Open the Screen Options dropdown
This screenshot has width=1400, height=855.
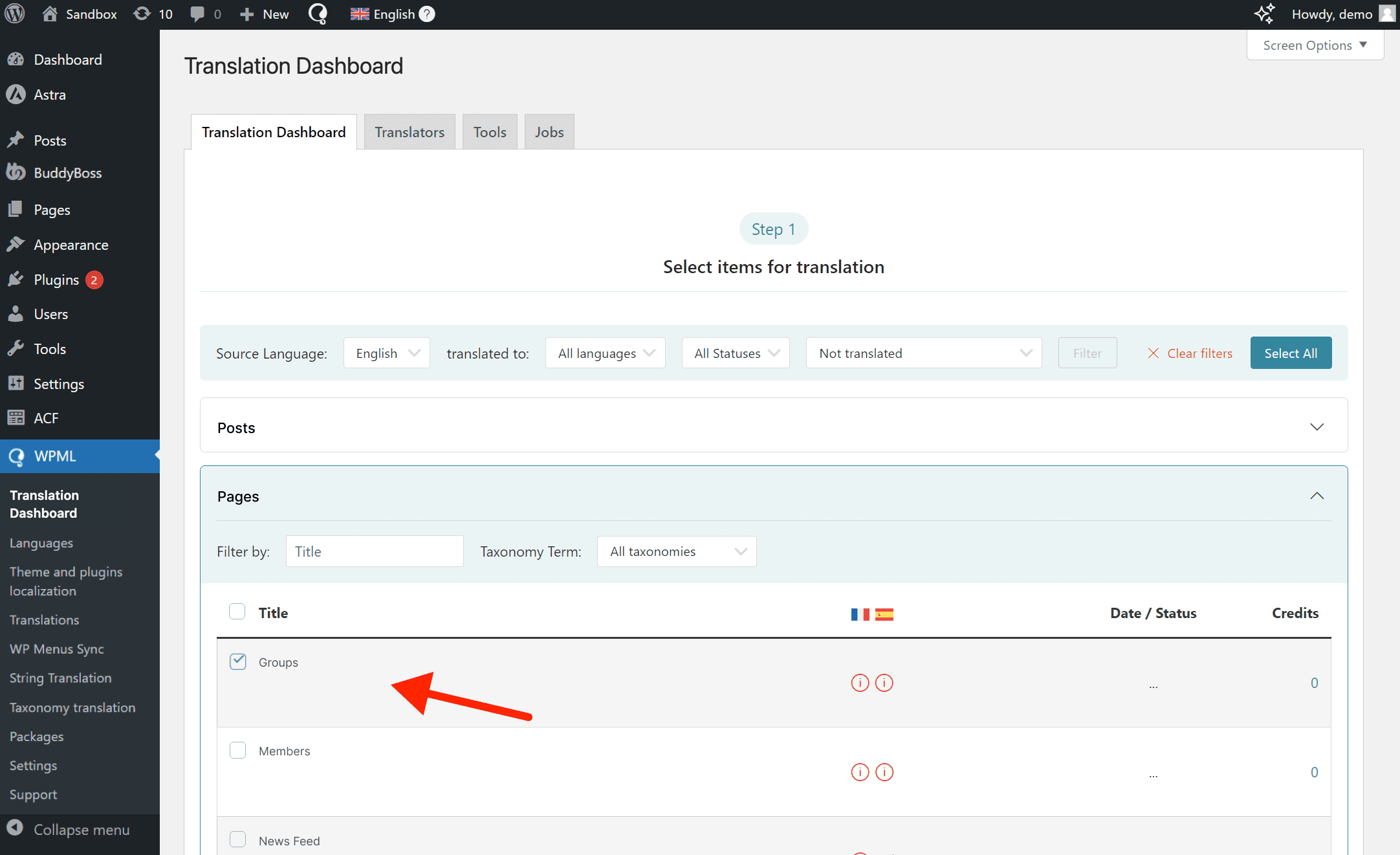pyautogui.click(x=1315, y=45)
